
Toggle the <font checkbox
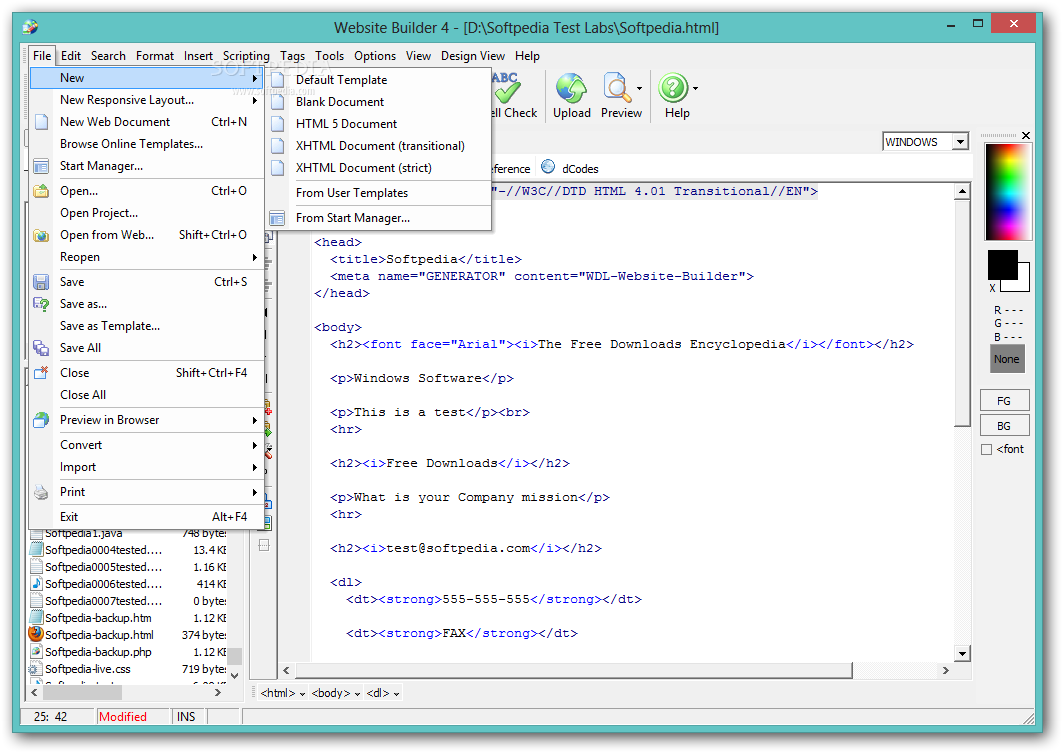click(986, 449)
